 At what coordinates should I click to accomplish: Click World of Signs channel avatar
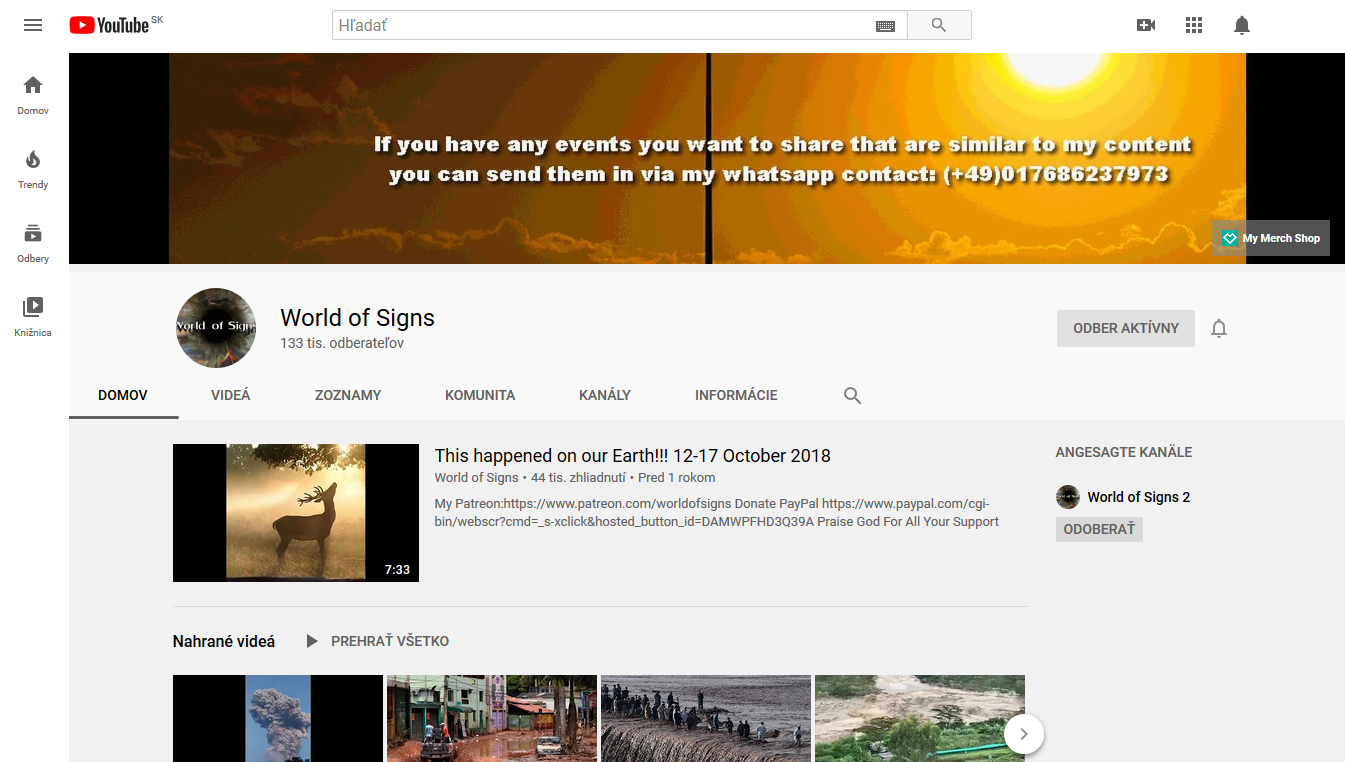[x=216, y=328]
